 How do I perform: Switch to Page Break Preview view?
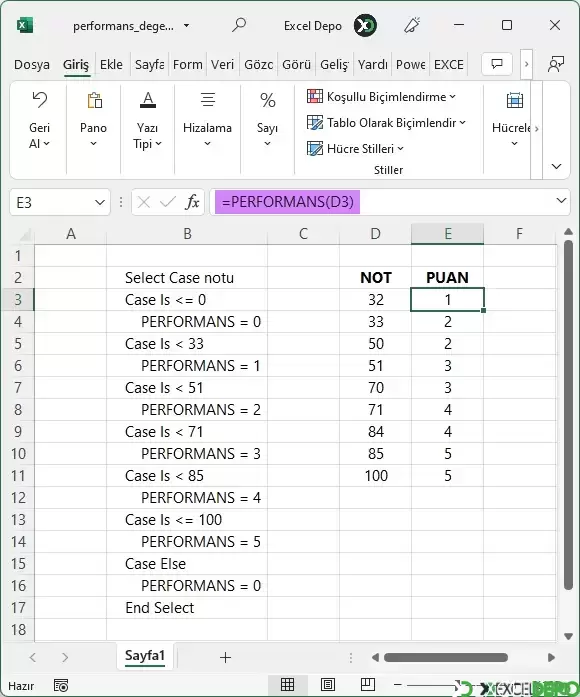point(368,685)
